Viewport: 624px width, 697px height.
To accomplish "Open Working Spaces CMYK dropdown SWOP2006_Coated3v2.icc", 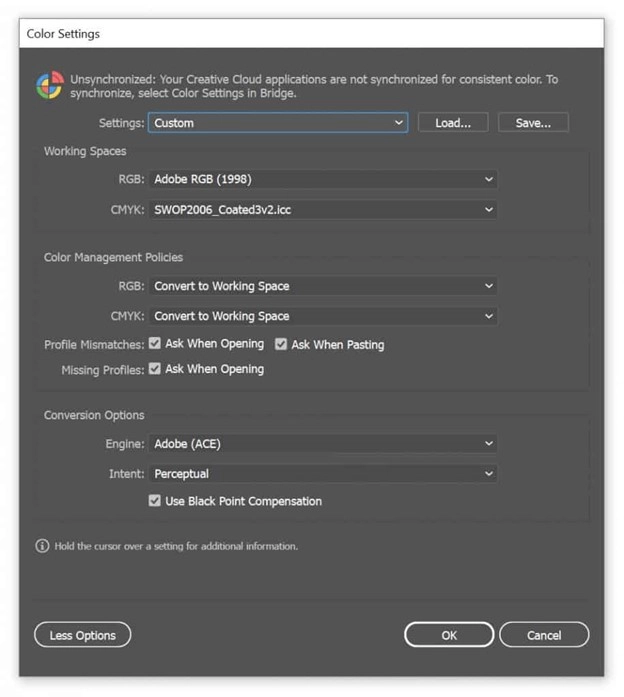I will pyautogui.click(x=323, y=210).
